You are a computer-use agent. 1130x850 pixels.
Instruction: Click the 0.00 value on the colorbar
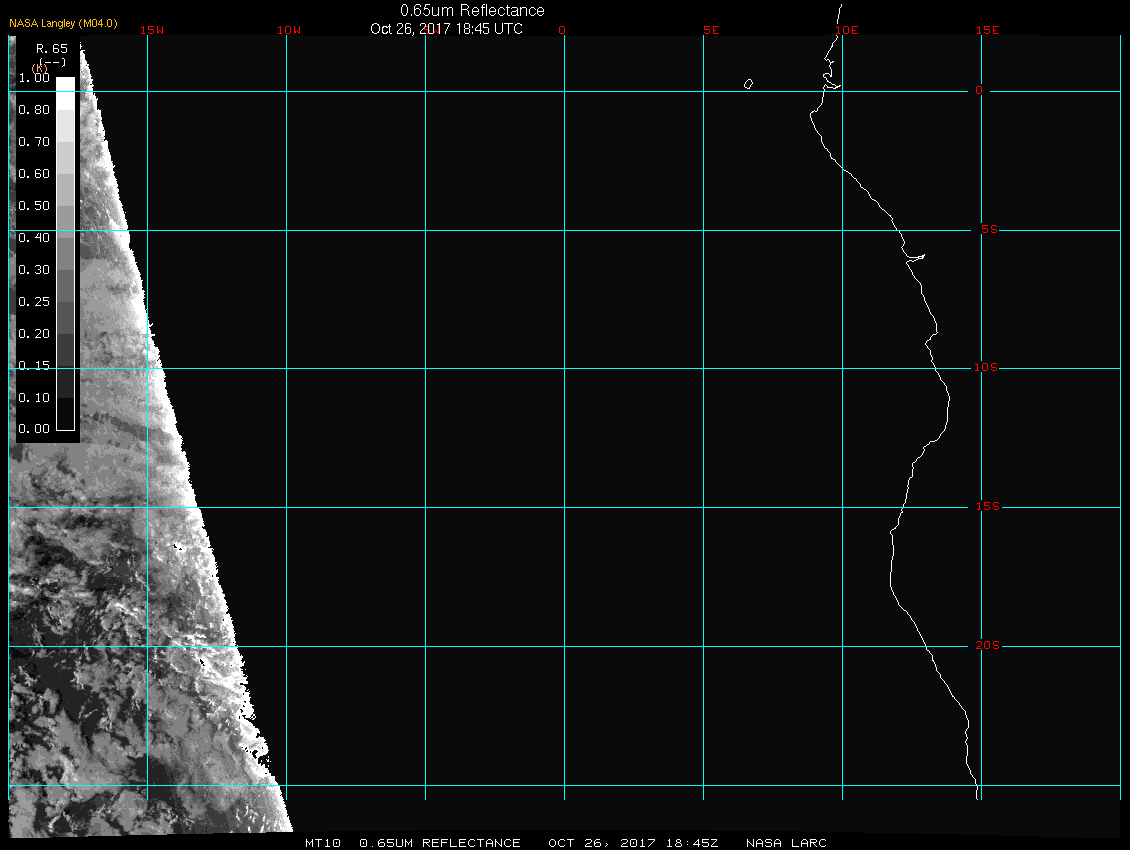(34, 429)
